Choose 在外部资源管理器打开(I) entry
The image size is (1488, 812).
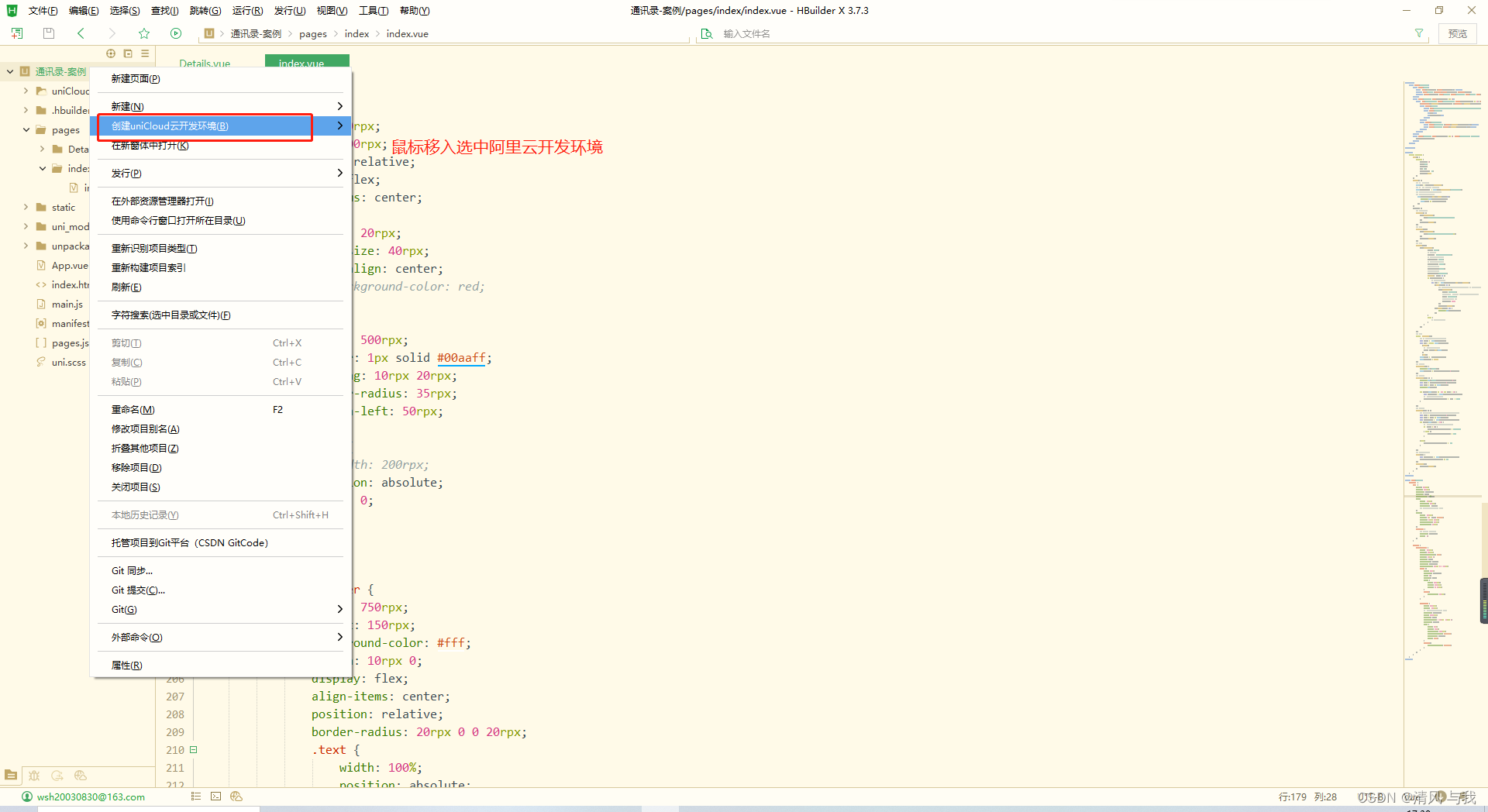click(221, 201)
